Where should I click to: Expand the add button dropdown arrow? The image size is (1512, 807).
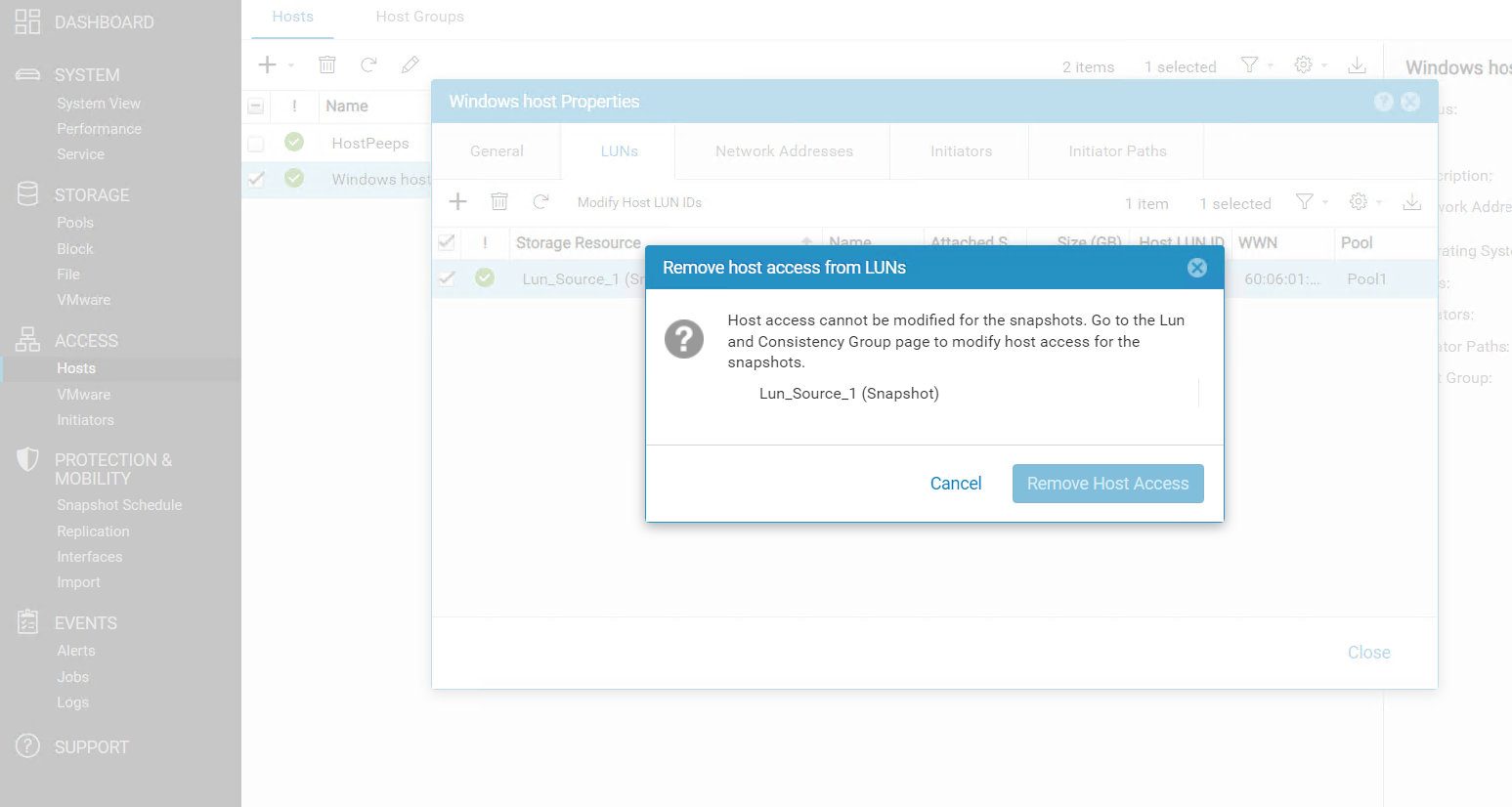[x=290, y=64]
